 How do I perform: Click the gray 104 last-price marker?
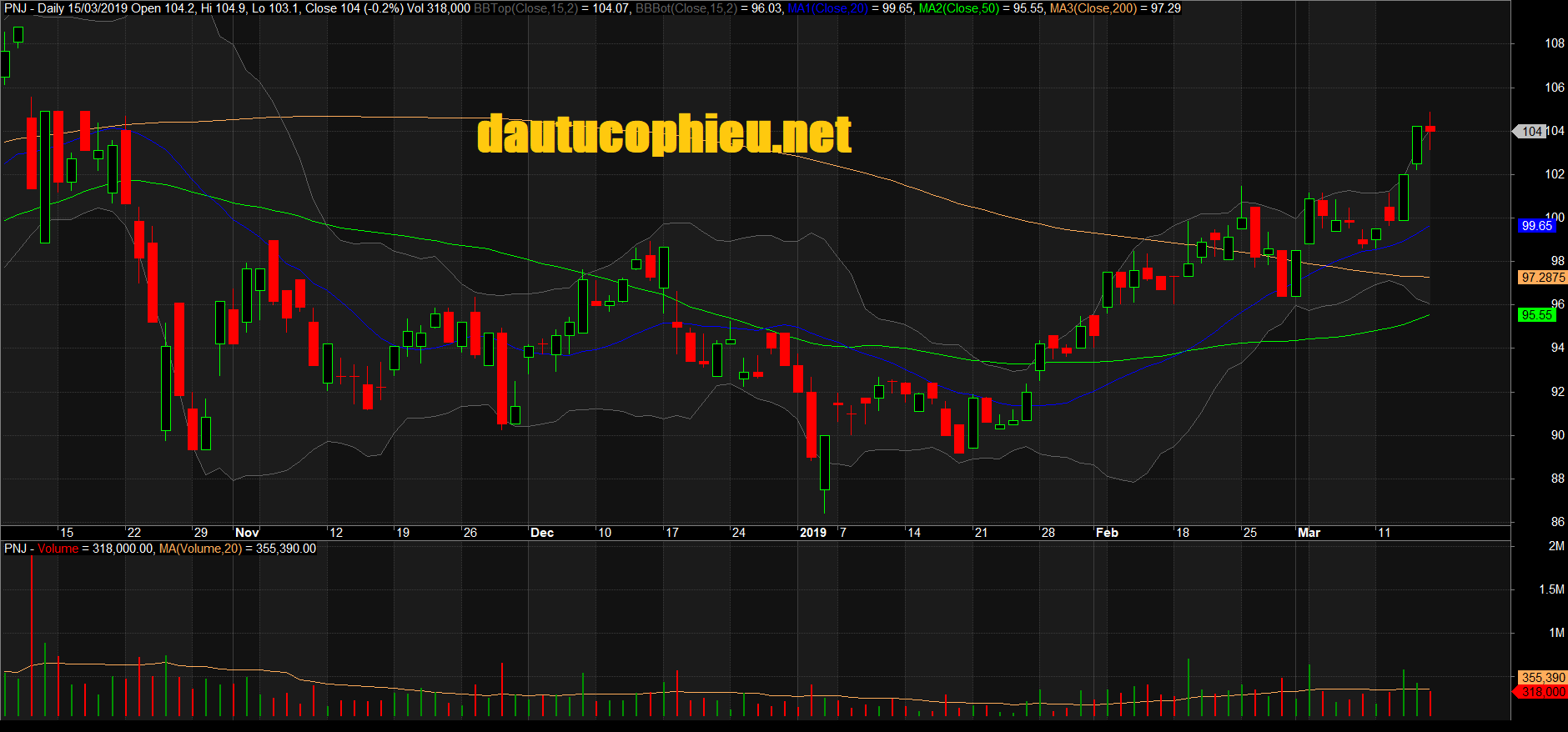pos(1530,132)
